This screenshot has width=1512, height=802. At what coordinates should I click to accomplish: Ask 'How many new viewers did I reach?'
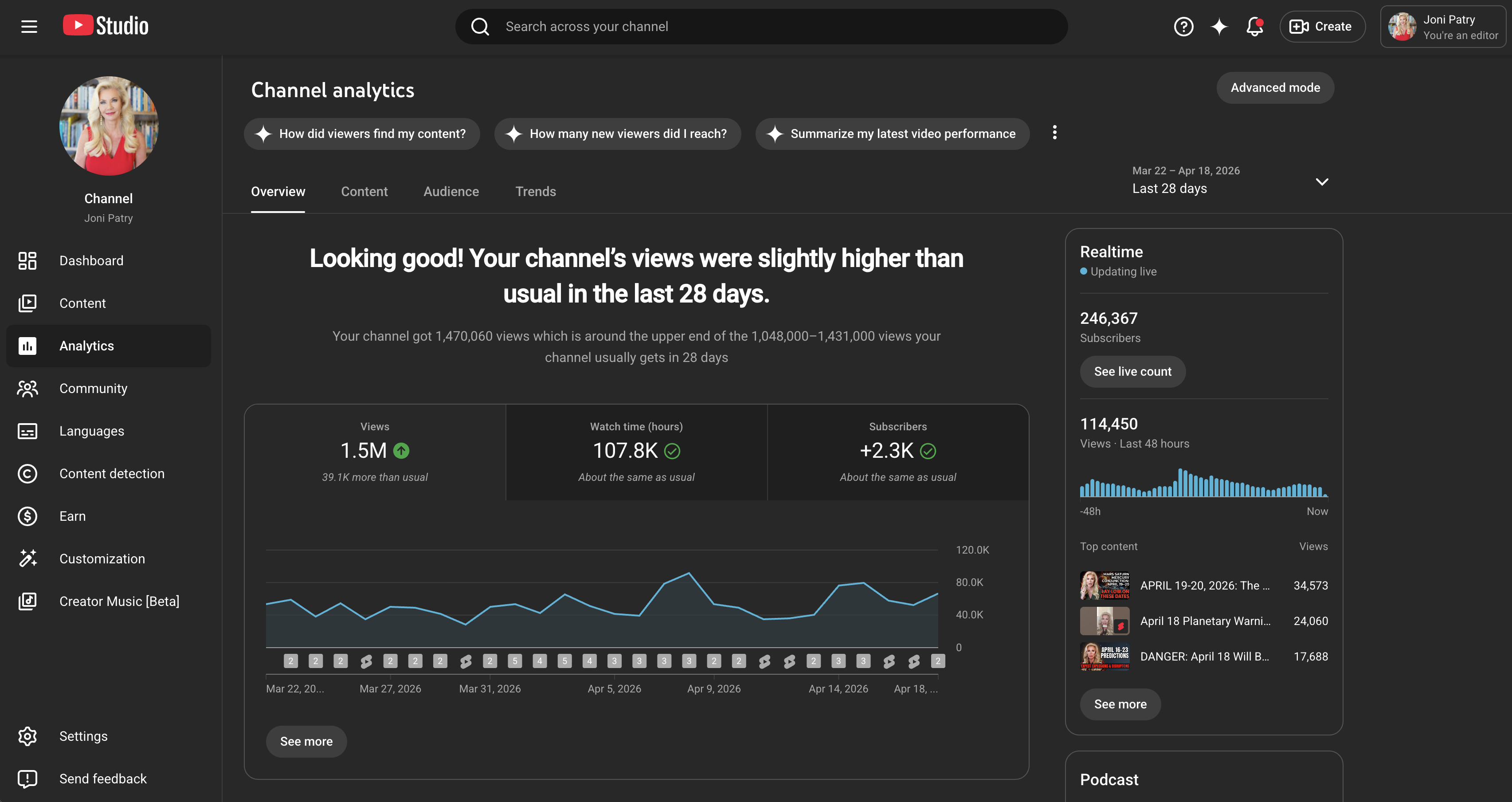(x=618, y=134)
